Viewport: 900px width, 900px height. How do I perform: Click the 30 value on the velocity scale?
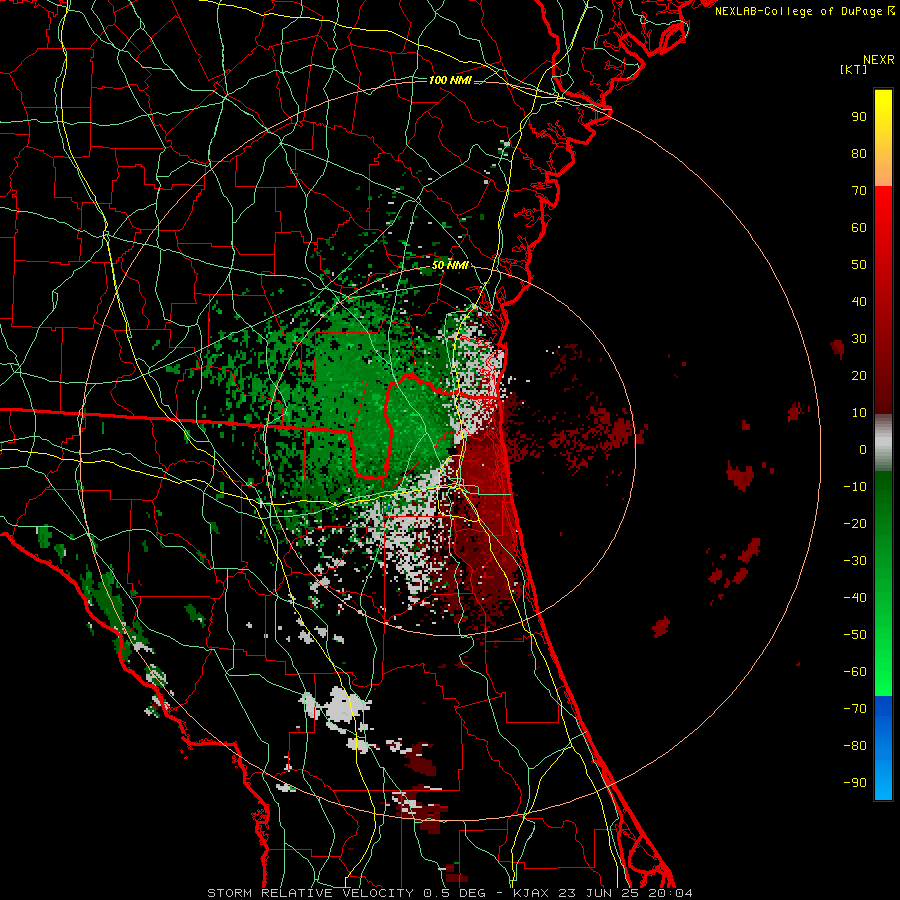[859, 339]
